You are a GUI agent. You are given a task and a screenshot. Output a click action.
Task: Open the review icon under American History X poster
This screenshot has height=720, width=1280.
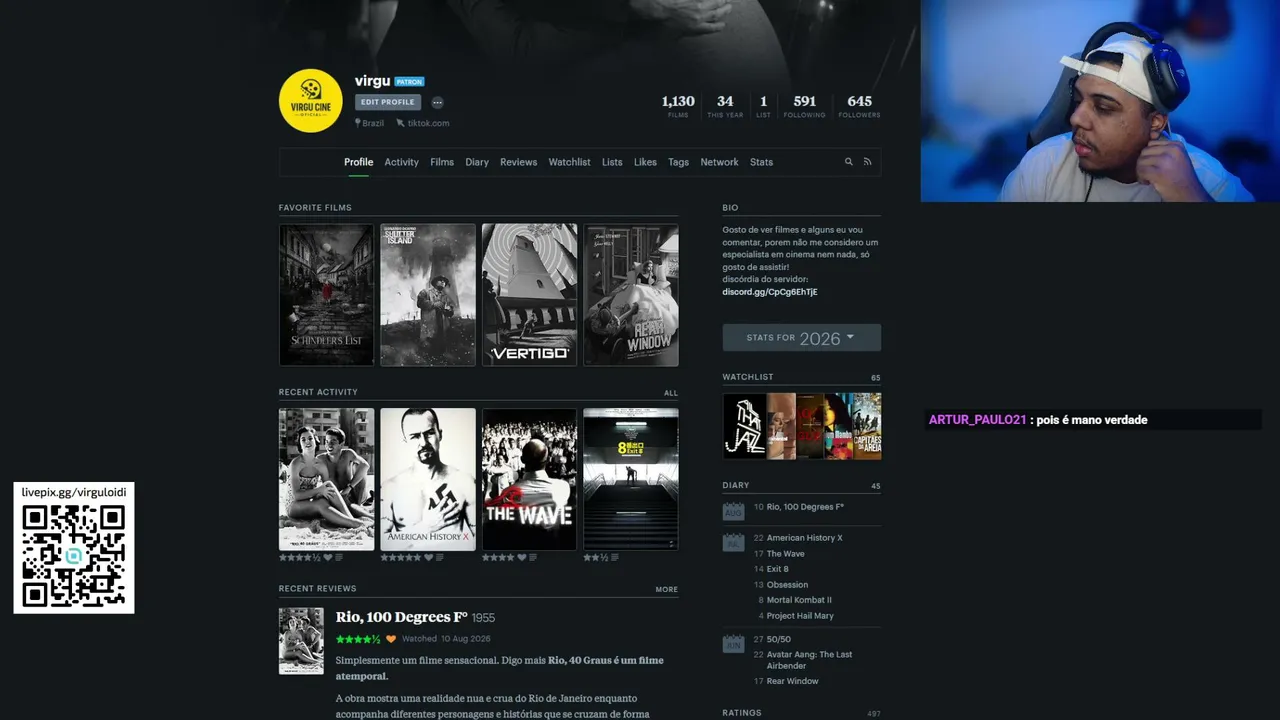click(x=441, y=557)
